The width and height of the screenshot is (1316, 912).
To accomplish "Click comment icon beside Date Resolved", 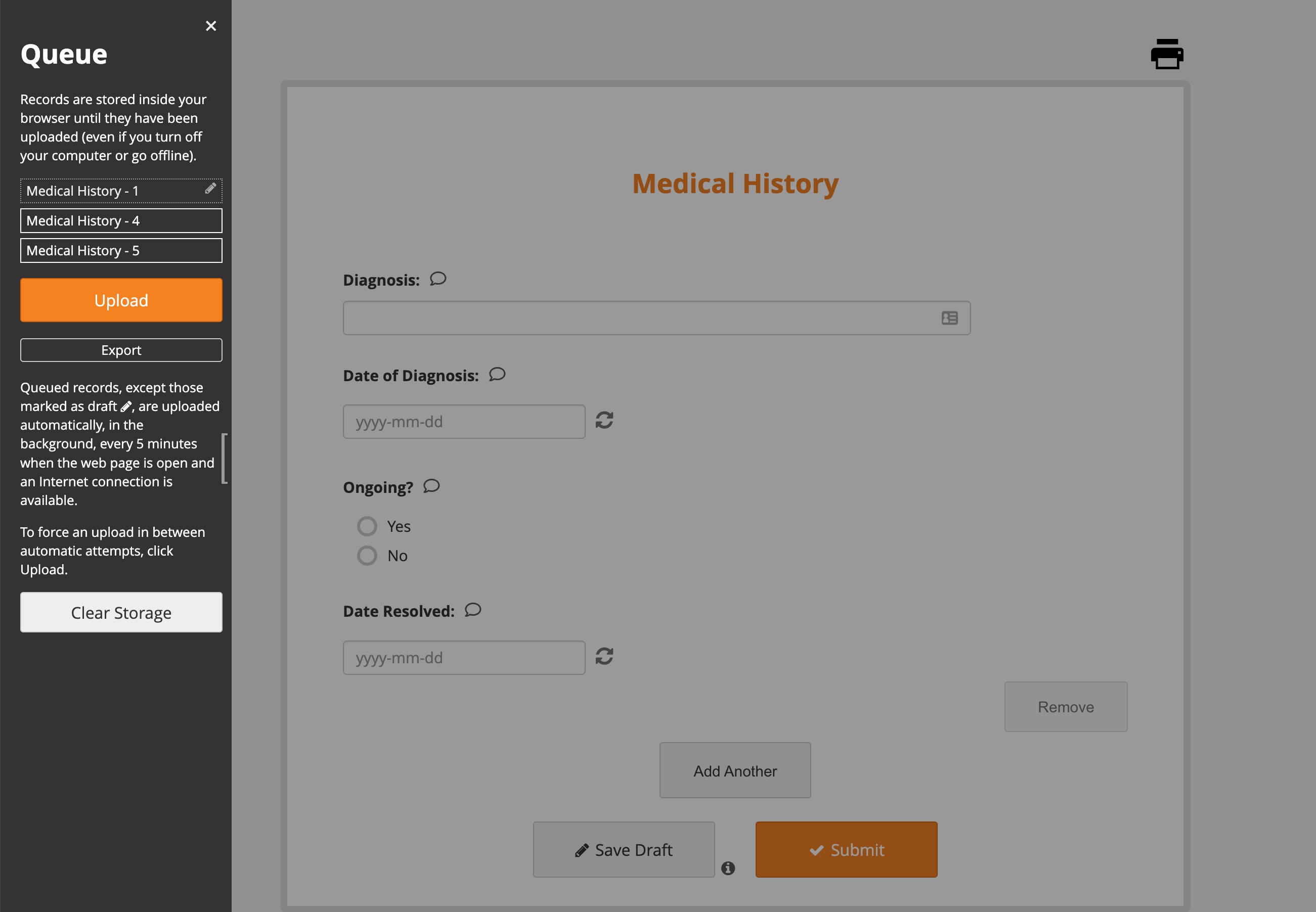I will pyautogui.click(x=473, y=610).
